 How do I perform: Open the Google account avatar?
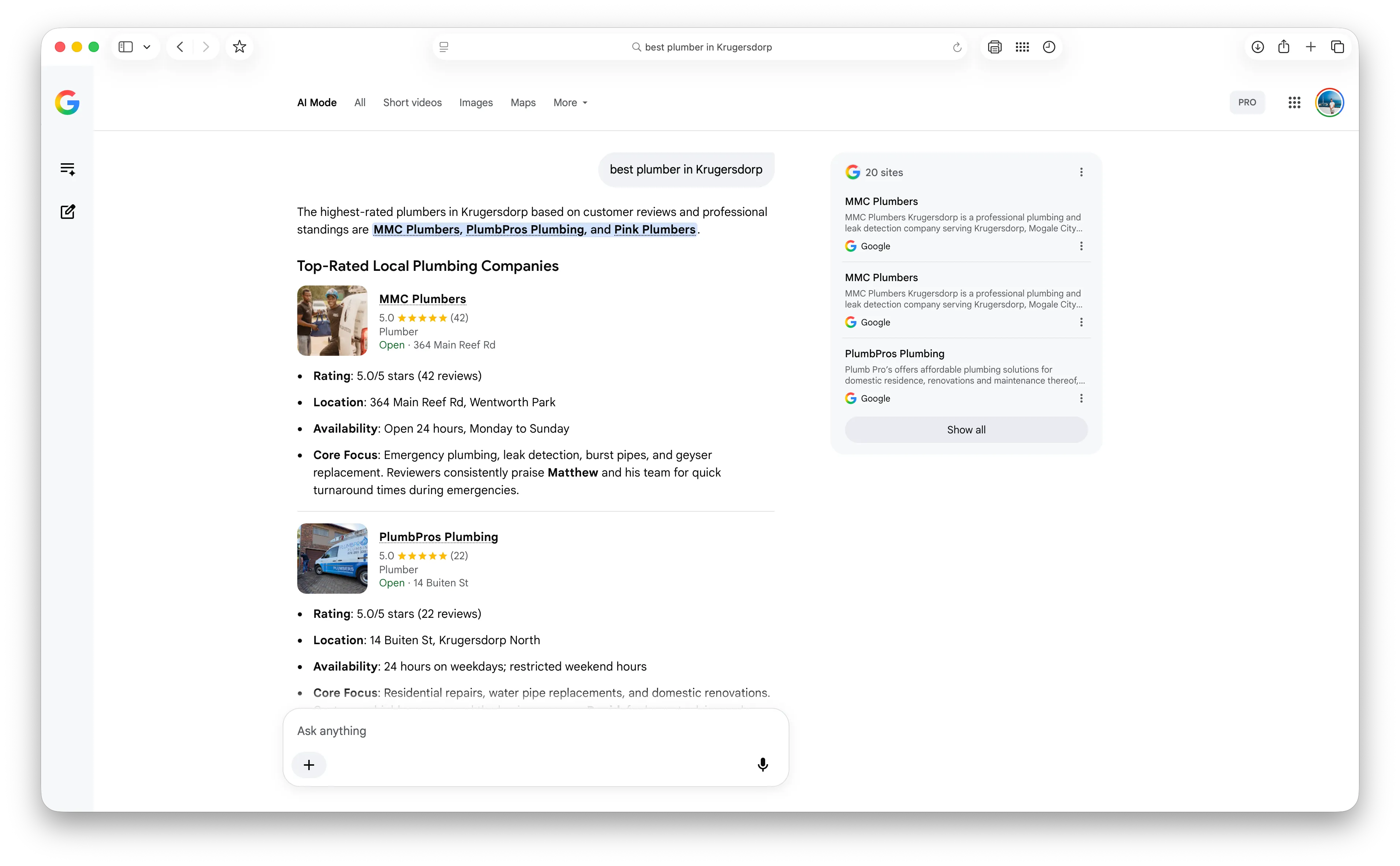pyautogui.click(x=1330, y=102)
